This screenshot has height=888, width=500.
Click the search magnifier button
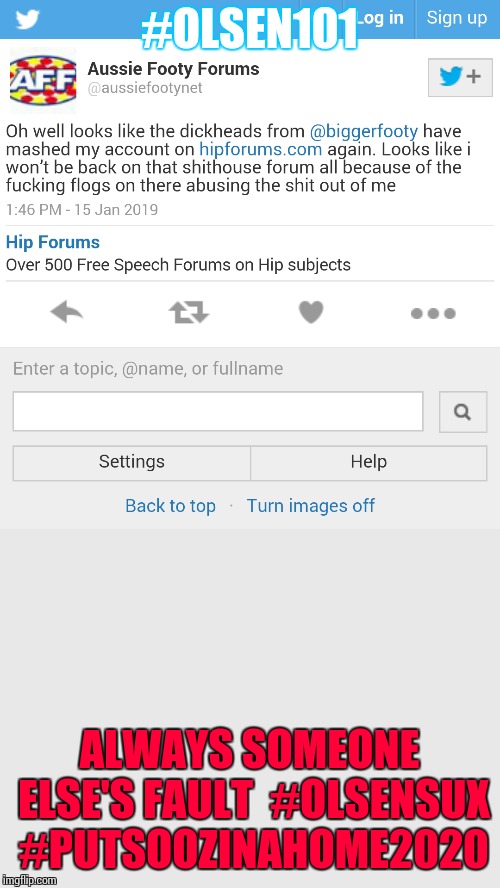(x=463, y=412)
